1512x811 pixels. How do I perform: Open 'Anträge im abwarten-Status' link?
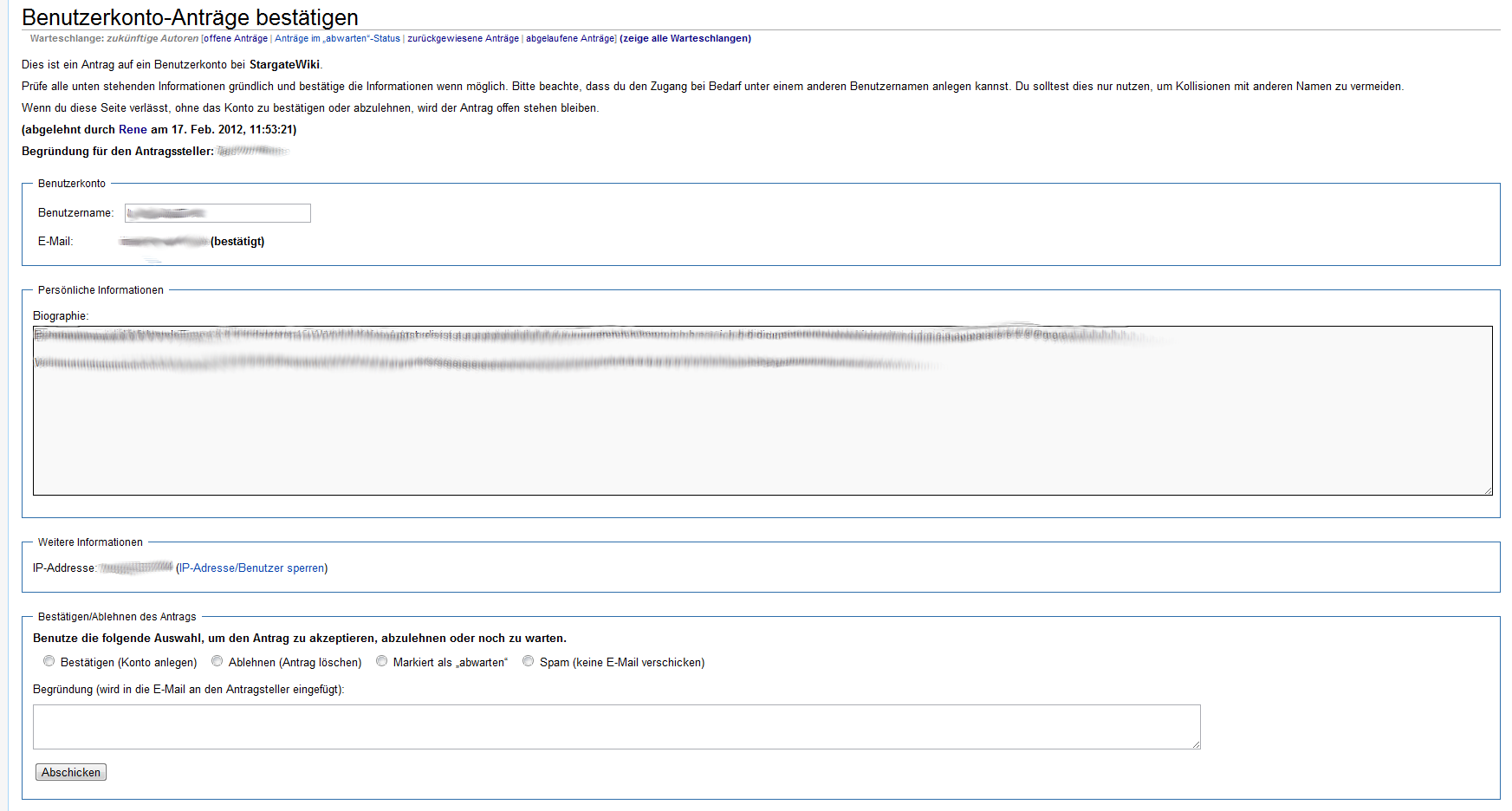(337, 39)
